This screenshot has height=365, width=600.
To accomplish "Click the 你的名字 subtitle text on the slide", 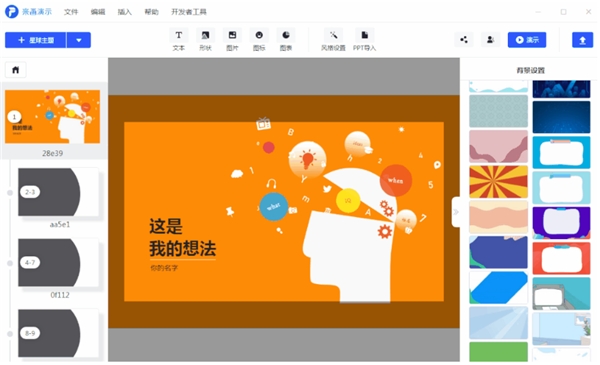I will coord(164,268).
